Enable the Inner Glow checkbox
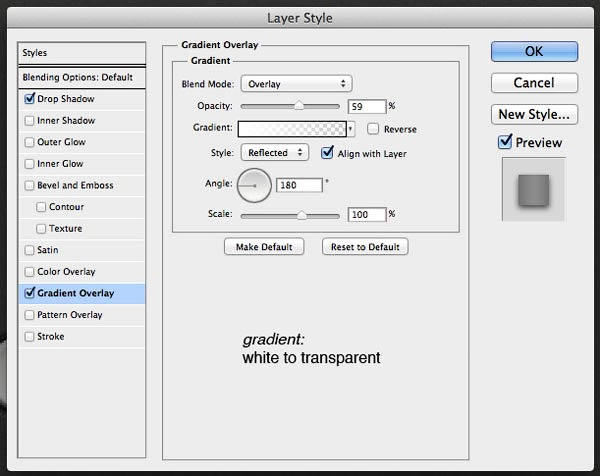The height and width of the screenshot is (476, 600). coord(29,164)
